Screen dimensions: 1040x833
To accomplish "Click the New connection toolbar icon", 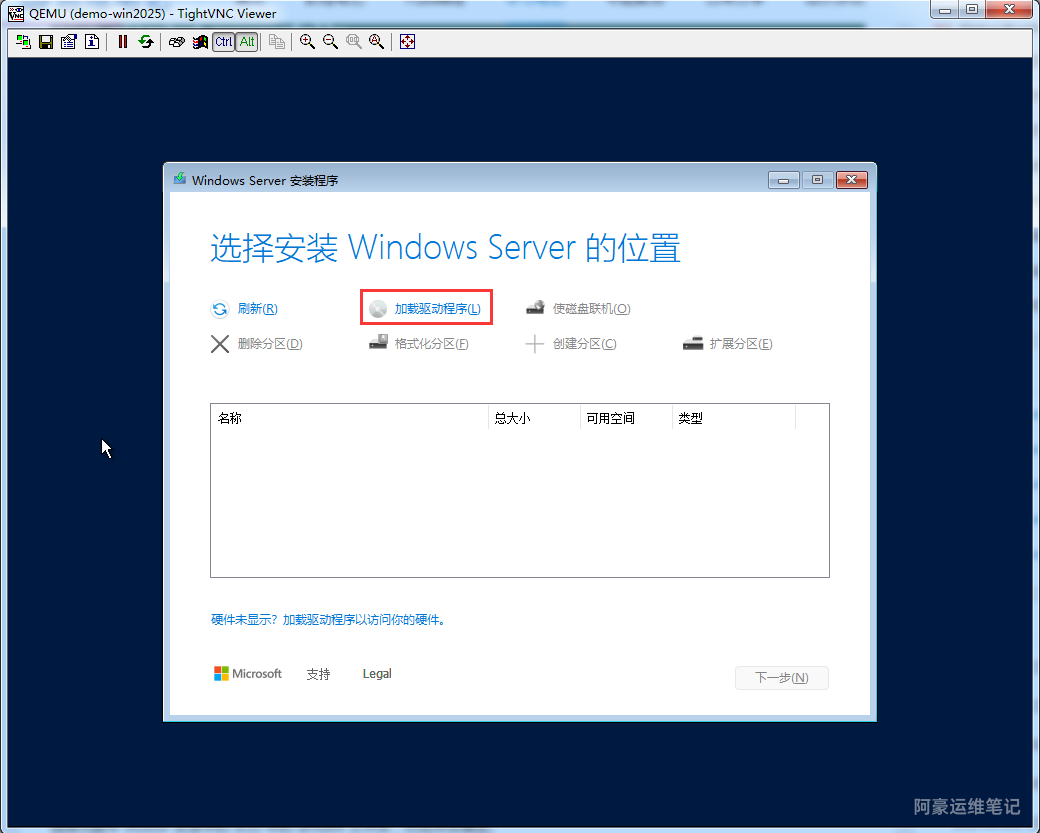I will point(23,42).
